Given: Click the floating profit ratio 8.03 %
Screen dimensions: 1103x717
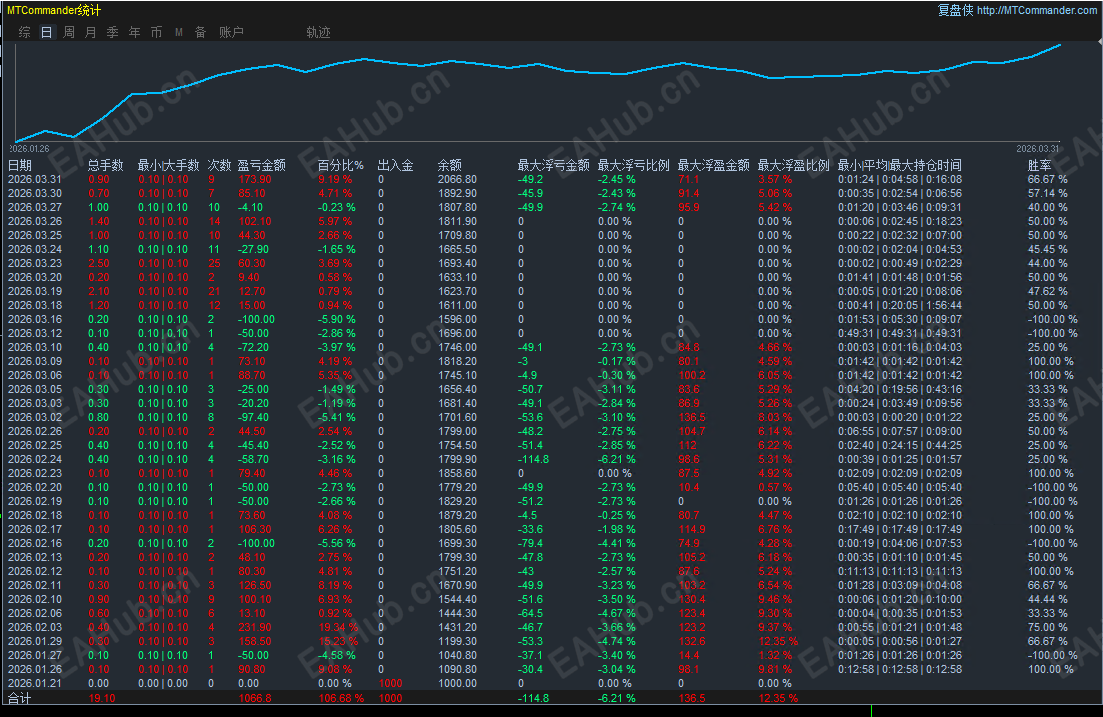Looking at the screenshot, I should pyautogui.click(x=775, y=417).
